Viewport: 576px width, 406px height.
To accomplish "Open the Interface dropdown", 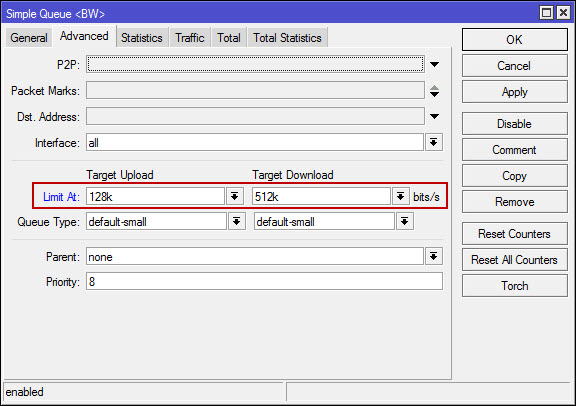I will tap(434, 142).
